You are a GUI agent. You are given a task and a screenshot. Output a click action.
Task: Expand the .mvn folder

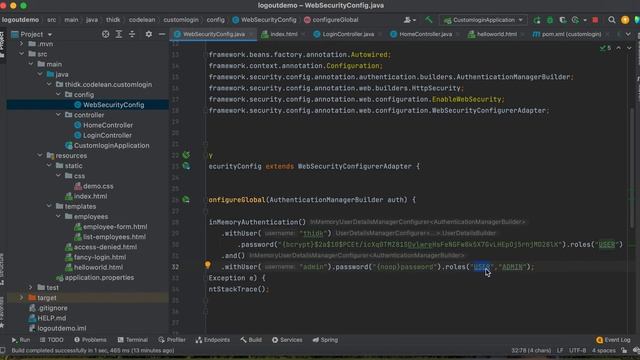(x=22, y=44)
